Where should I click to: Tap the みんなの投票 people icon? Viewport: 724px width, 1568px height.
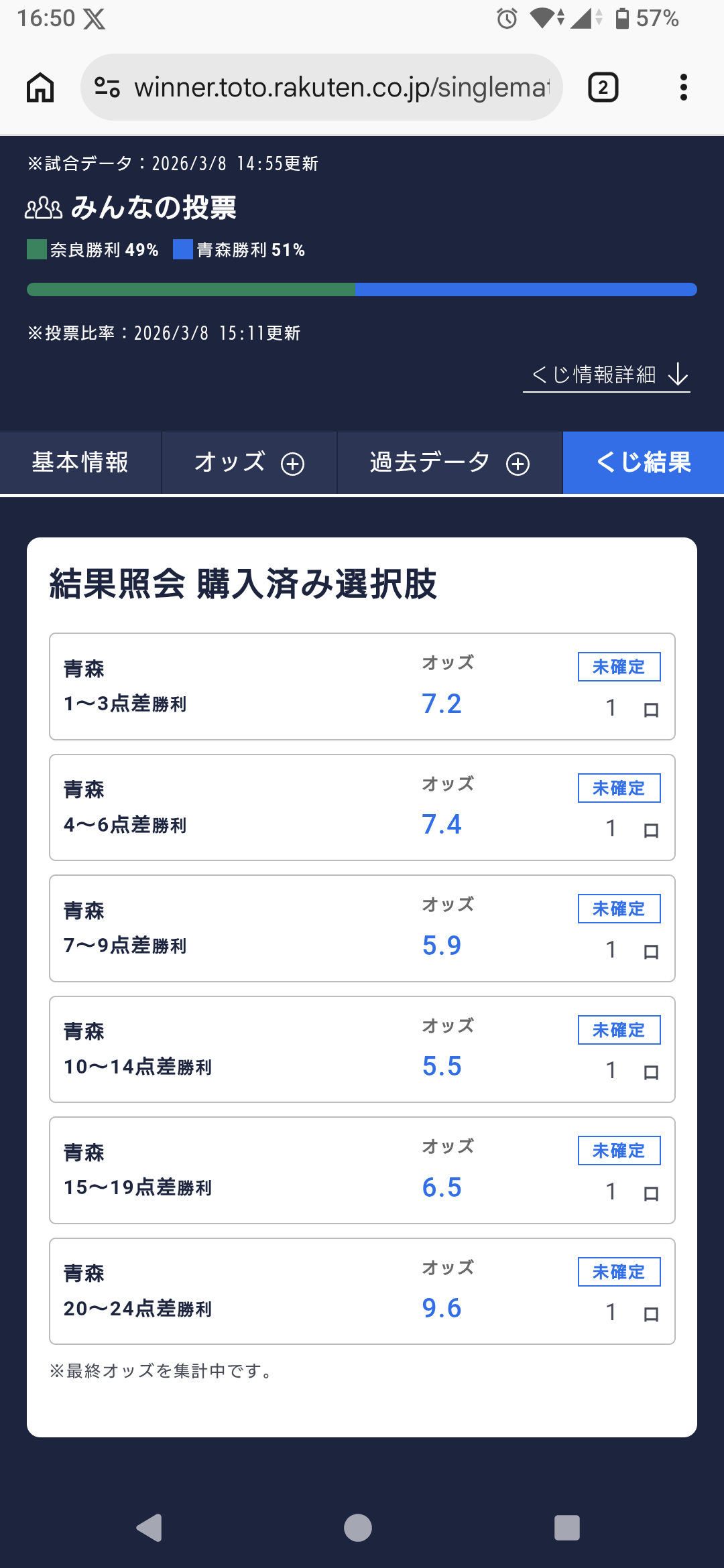[44, 208]
